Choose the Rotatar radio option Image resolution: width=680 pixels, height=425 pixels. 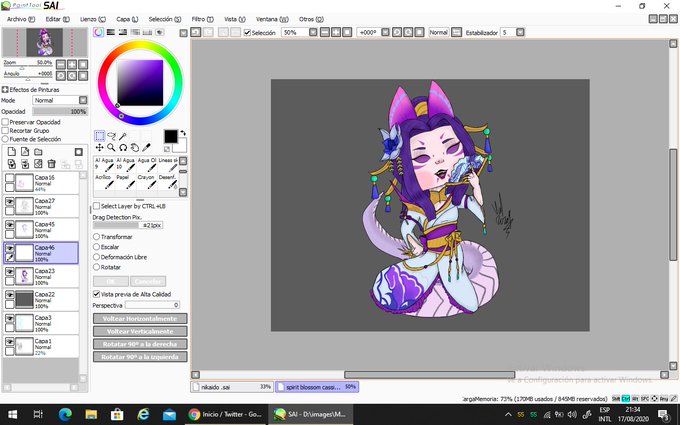[x=97, y=267]
